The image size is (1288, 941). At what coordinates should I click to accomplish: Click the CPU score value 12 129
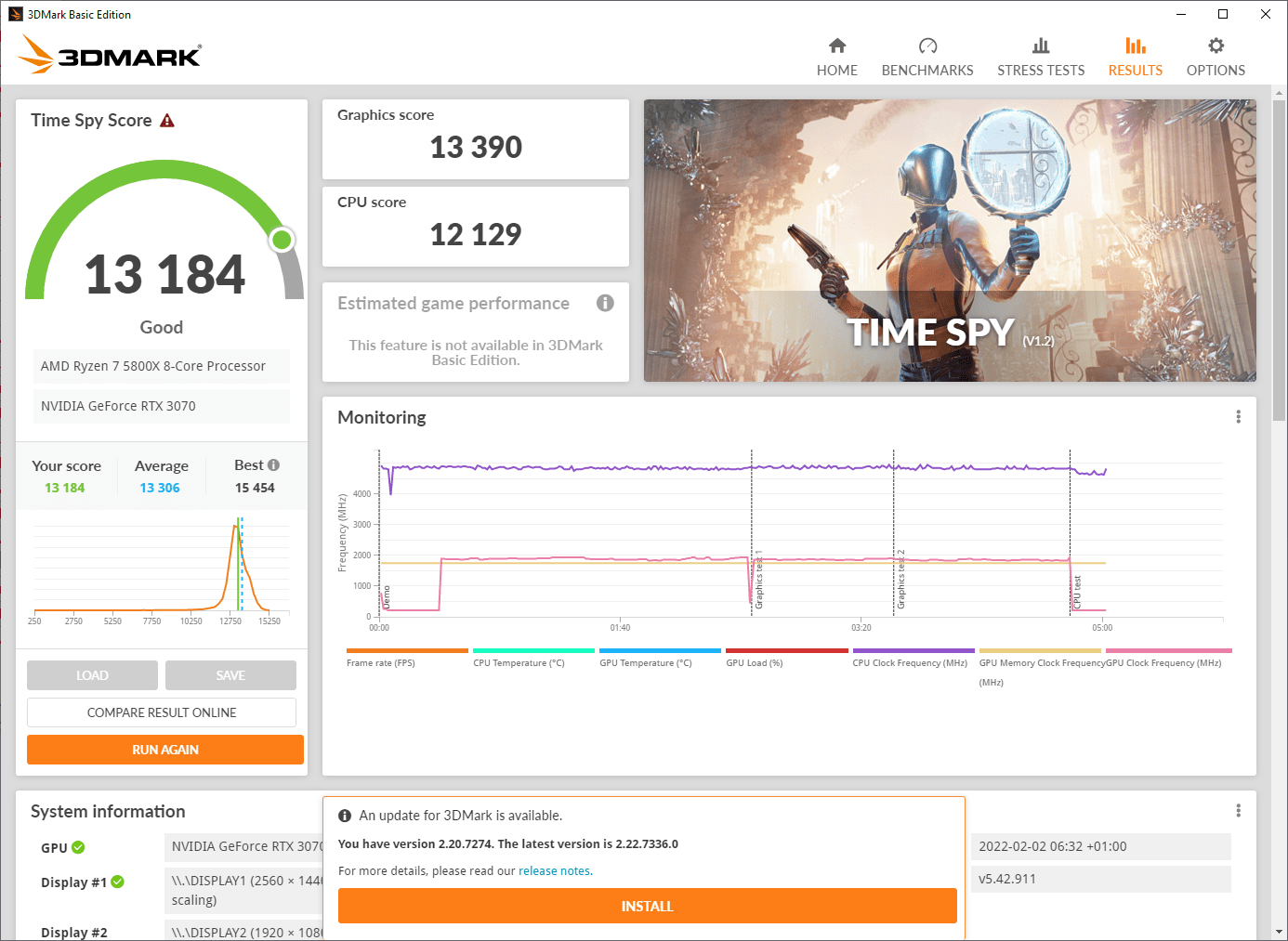[x=476, y=234]
